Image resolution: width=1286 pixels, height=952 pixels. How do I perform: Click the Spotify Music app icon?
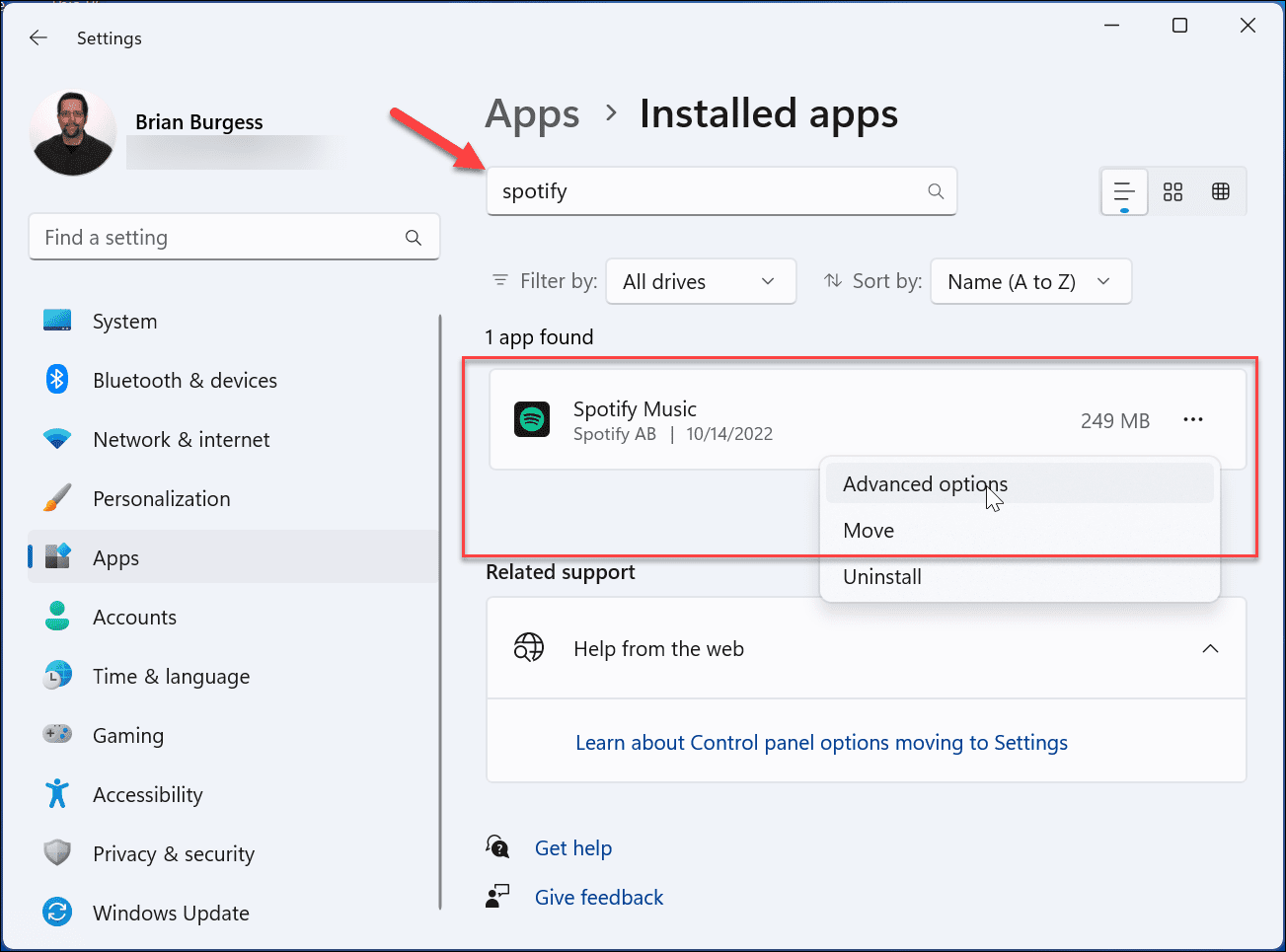pyautogui.click(x=532, y=418)
